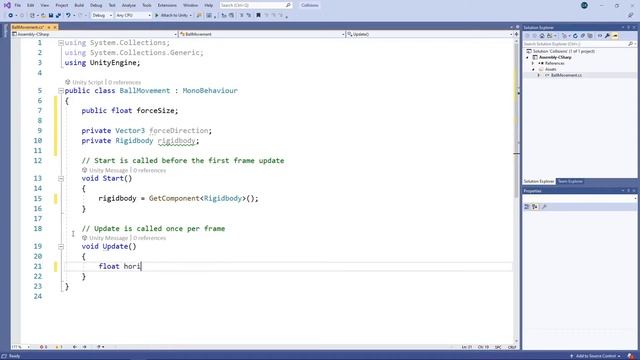Click the error count indicator in editor footer

(x=43, y=347)
